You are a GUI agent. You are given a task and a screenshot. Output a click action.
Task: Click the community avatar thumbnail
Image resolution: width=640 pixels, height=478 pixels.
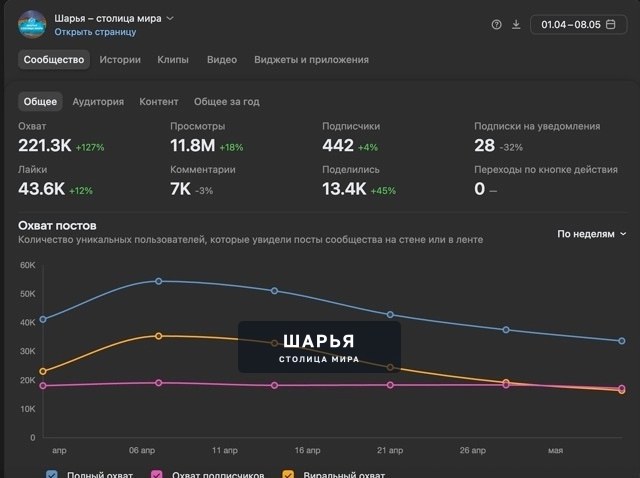click(32, 24)
